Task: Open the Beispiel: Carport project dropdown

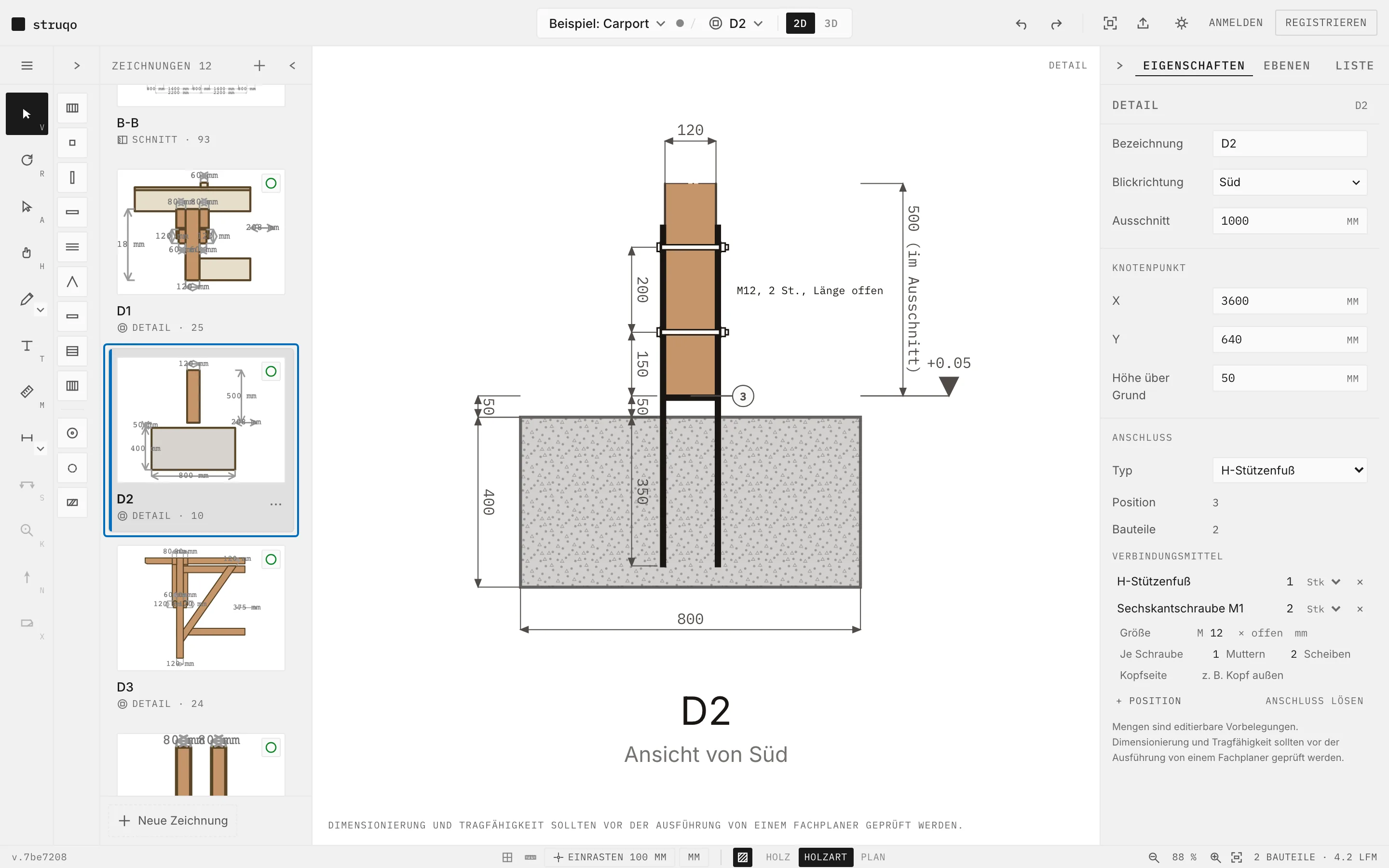Action: 607,24
